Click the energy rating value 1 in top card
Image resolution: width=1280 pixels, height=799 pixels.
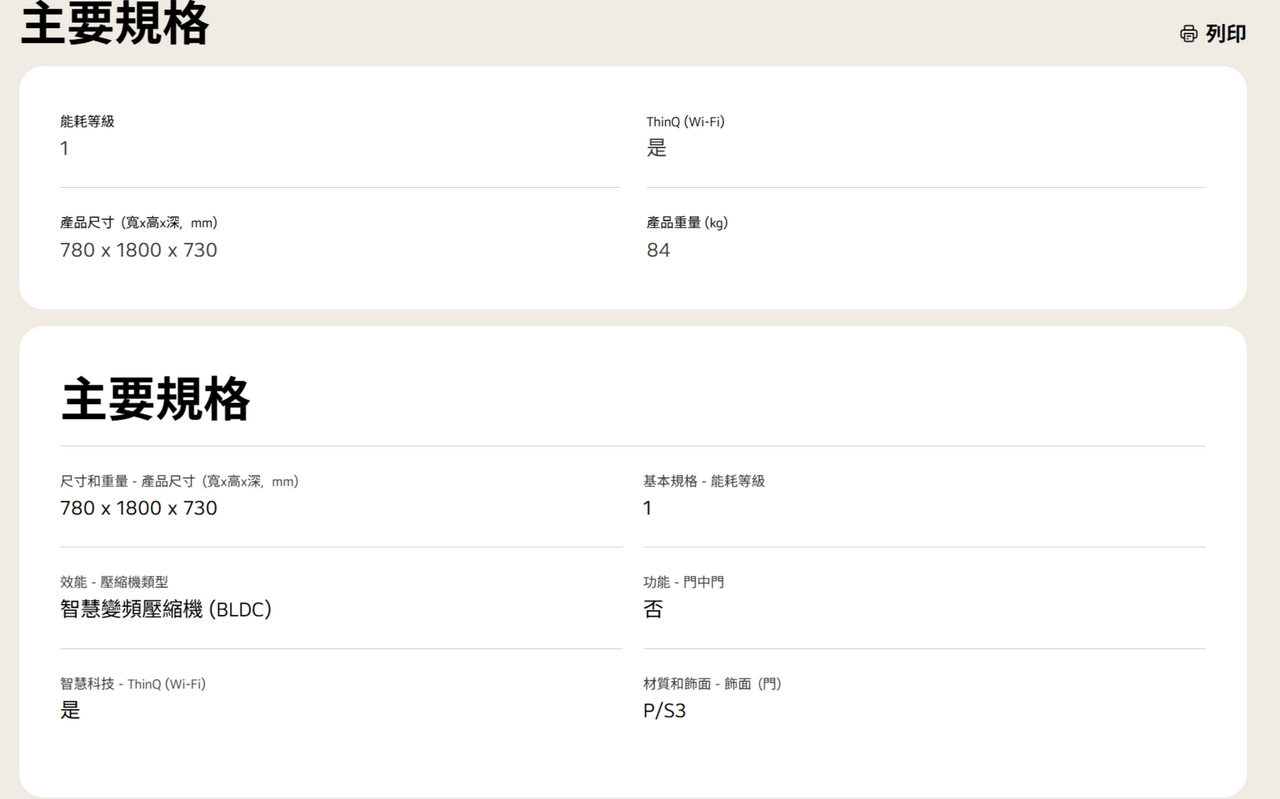pos(65,149)
